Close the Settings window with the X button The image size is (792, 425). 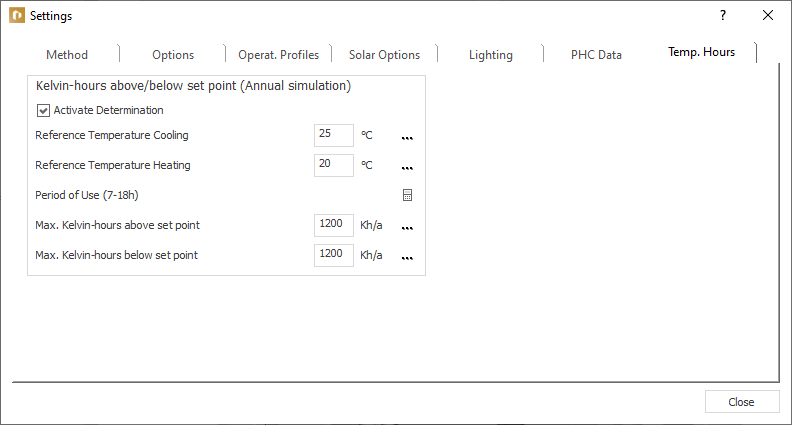coord(768,15)
